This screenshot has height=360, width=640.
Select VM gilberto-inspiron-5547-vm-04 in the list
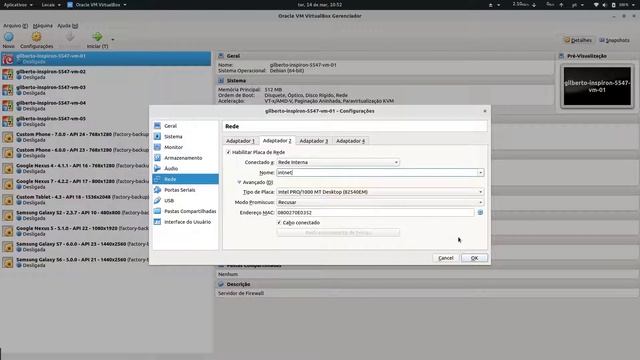(106, 106)
